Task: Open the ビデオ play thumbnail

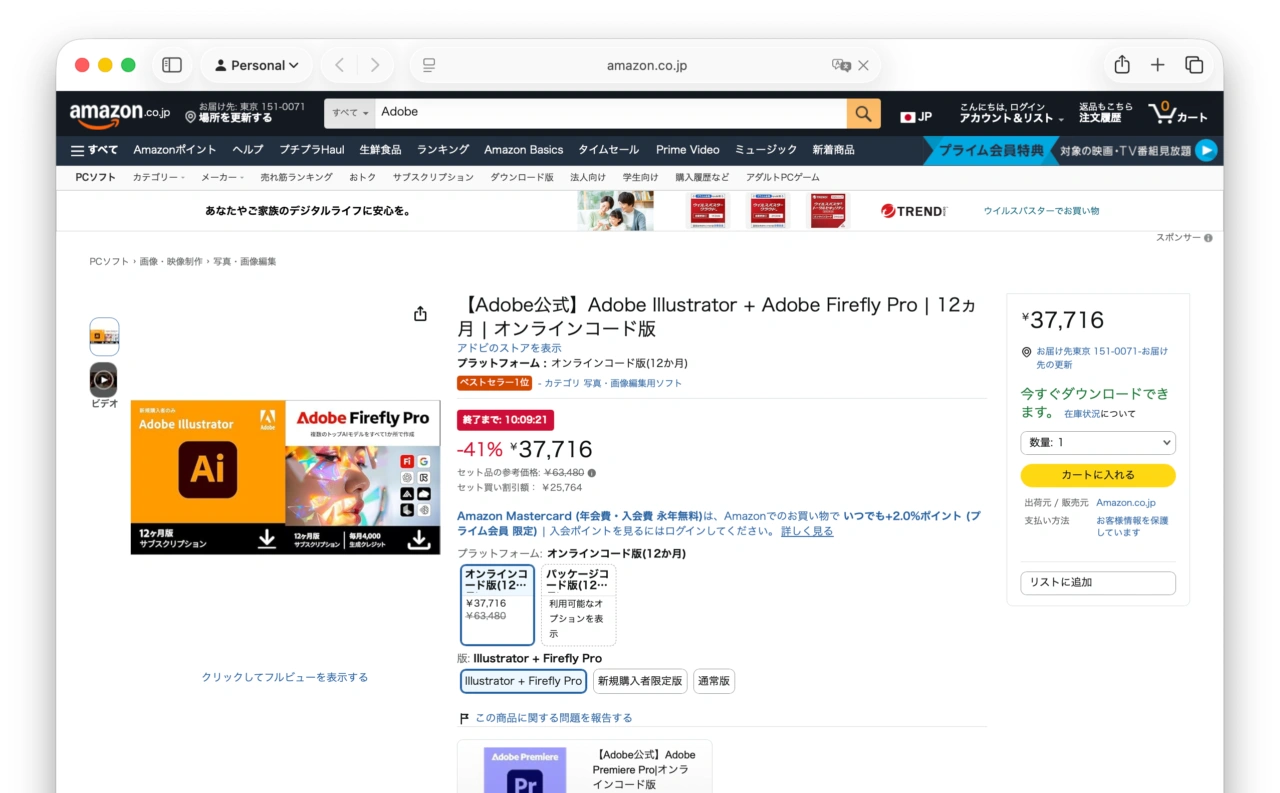Action: (x=104, y=380)
